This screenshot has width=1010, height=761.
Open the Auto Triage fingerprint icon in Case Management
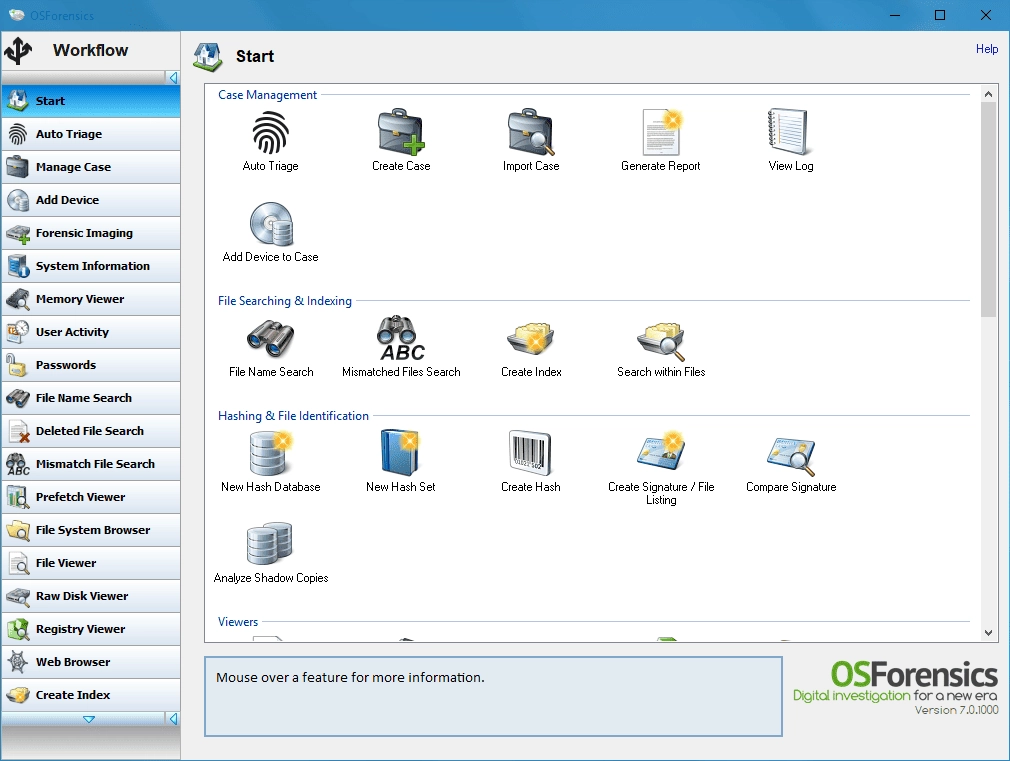pos(271,133)
